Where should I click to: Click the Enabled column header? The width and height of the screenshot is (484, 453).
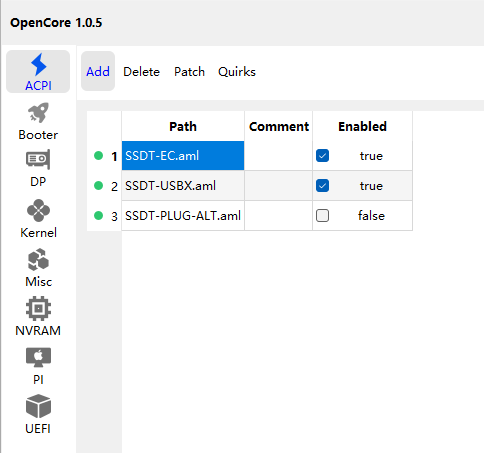pos(362,126)
